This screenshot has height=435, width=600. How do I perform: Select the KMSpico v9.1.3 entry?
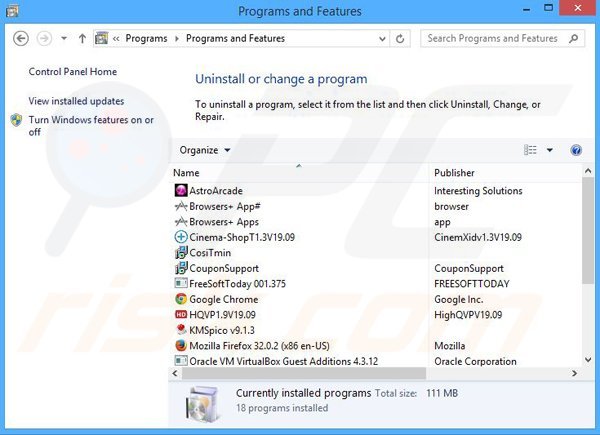[x=222, y=330]
